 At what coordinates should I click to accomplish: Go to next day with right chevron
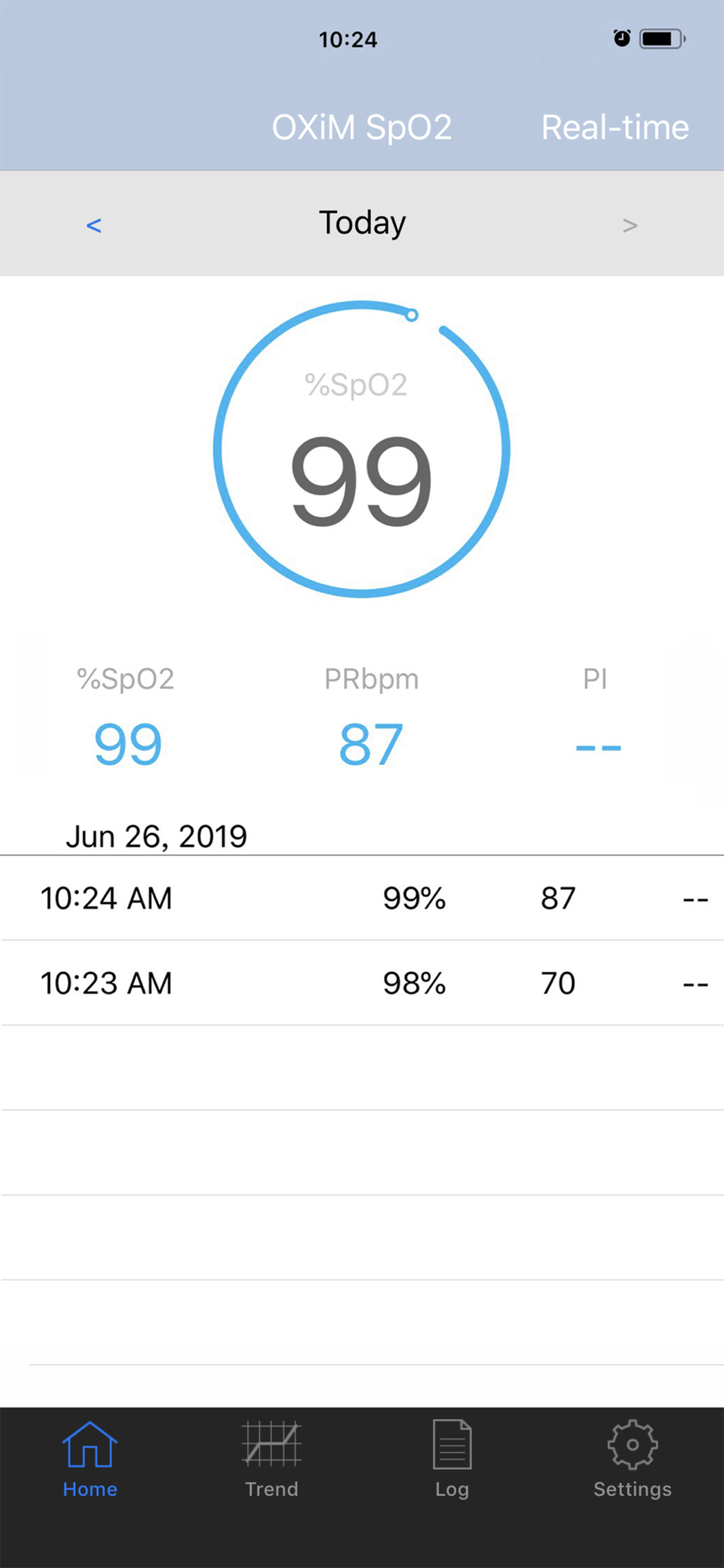point(630,226)
